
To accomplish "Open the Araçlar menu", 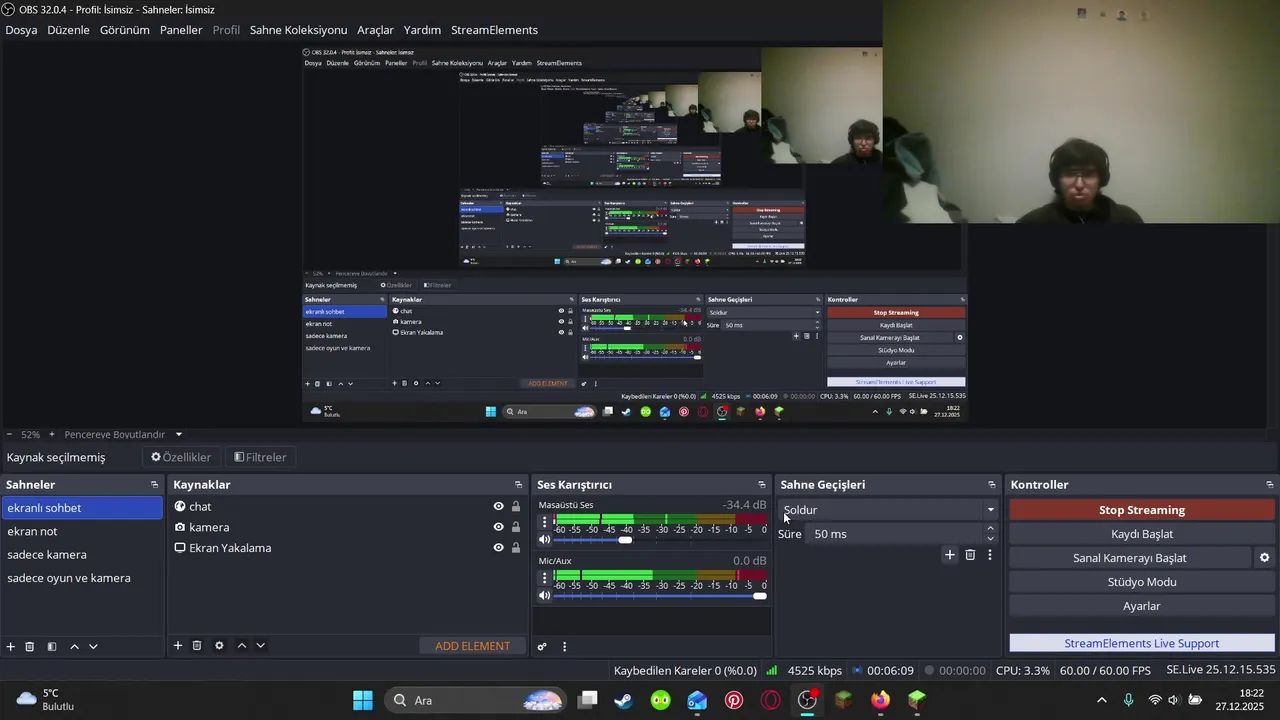I will (376, 30).
